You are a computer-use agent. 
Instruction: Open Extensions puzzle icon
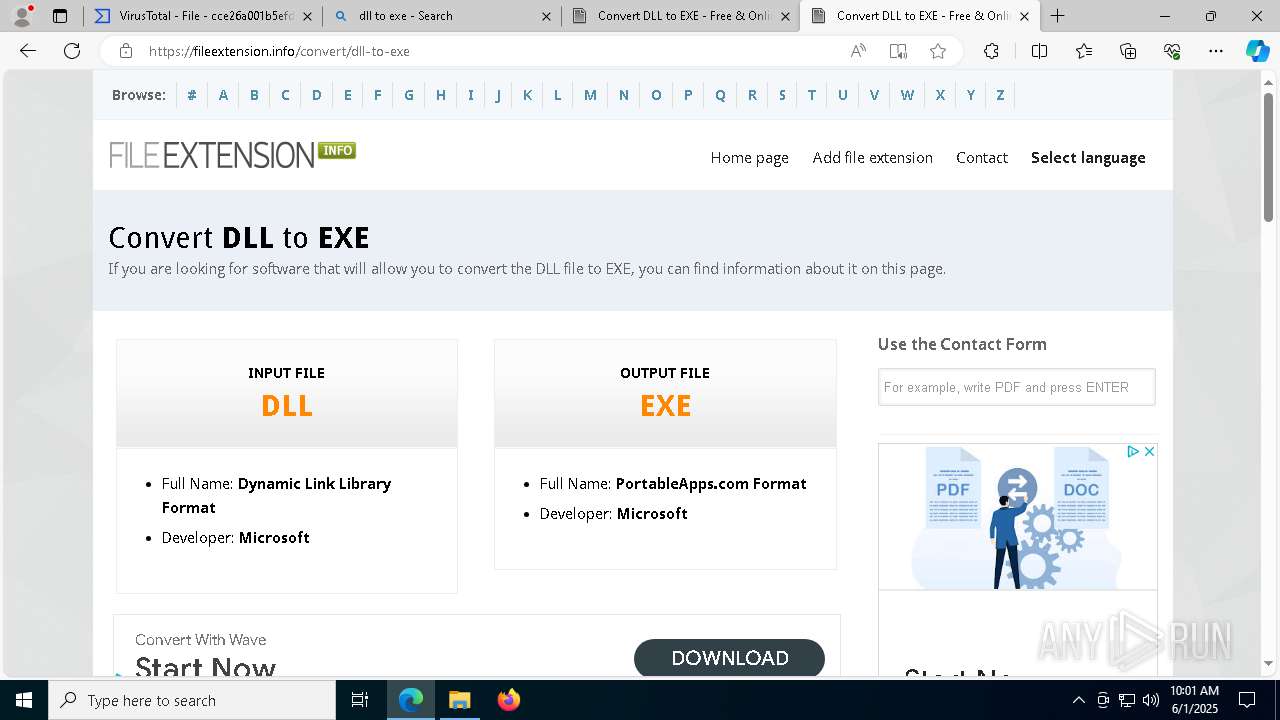991,51
